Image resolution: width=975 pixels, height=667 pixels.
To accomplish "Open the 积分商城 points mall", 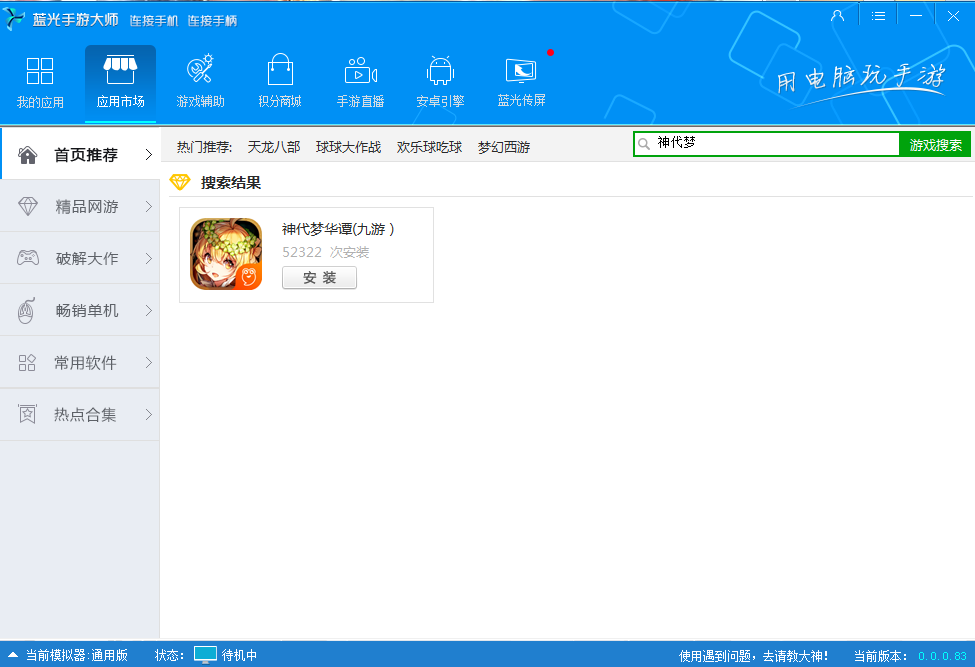I will pyautogui.click(x=280, y=82).
